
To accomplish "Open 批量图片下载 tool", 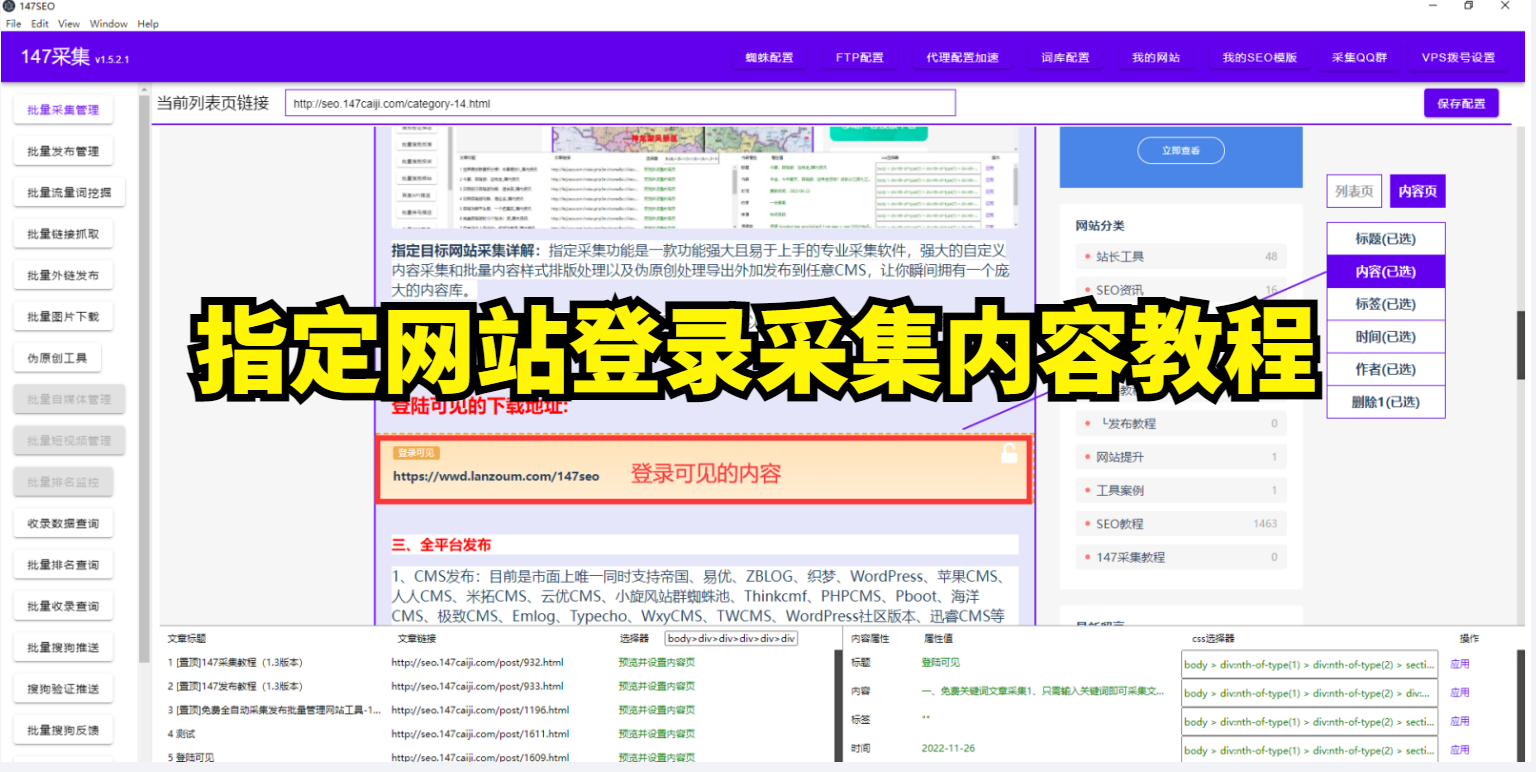I will [x=63, y=317].
